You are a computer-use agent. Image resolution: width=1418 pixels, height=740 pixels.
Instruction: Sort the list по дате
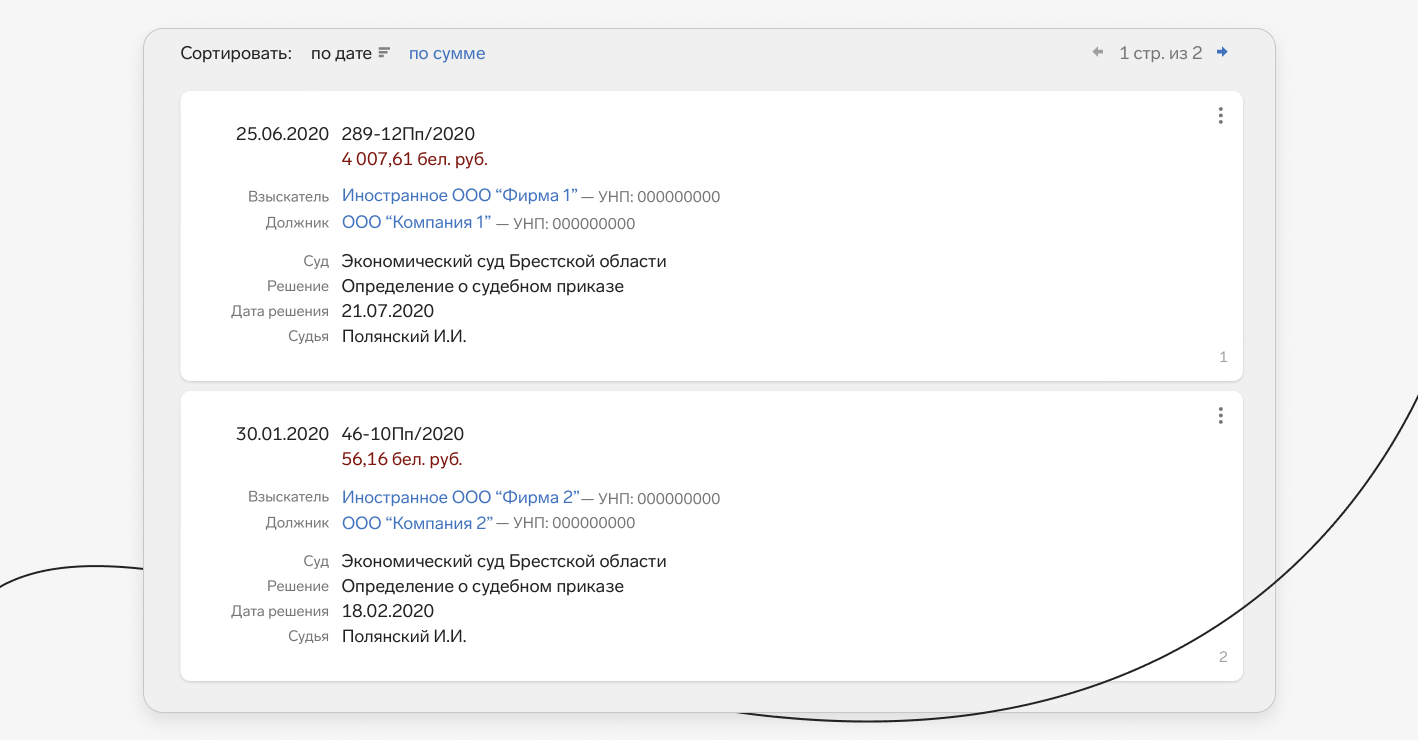341,53
